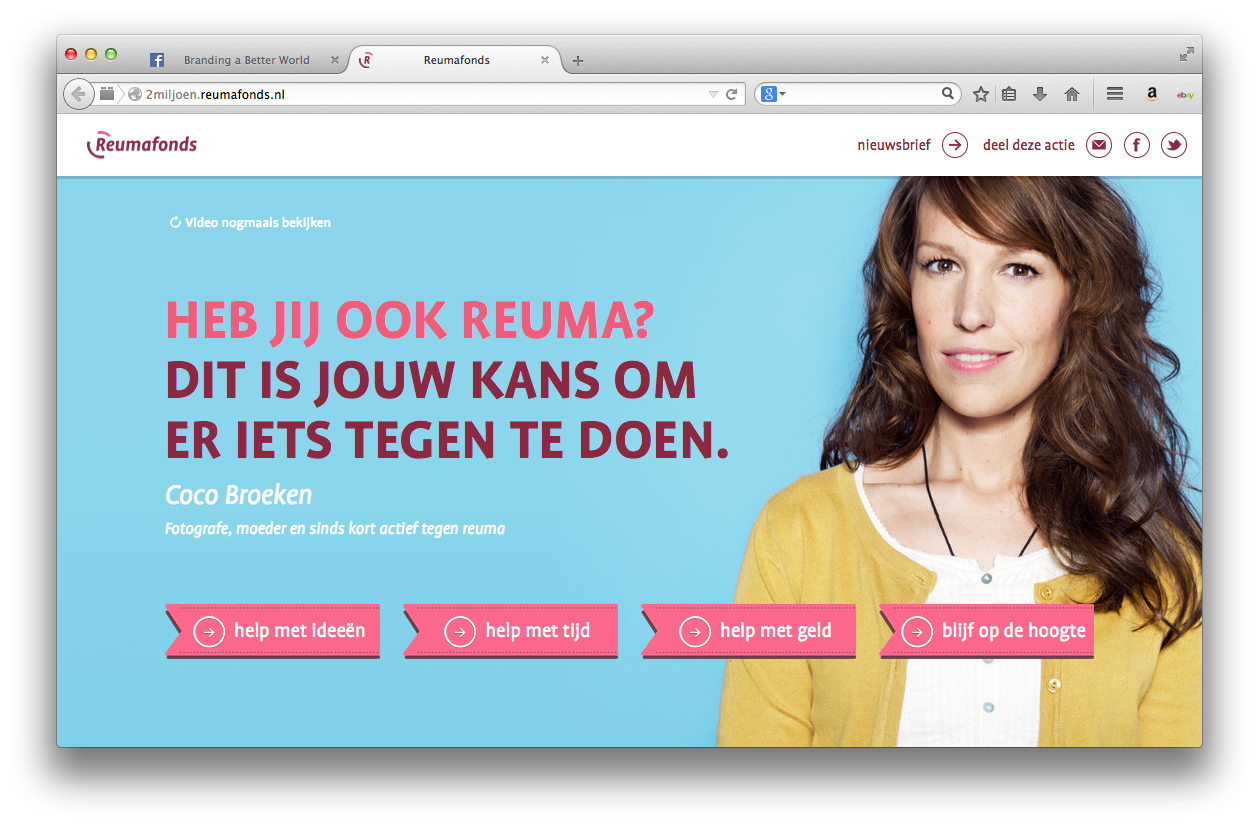Screen dimensions: 1259x826
Task: Open the URL history dropdown arrow
Action: click(713, 94)
